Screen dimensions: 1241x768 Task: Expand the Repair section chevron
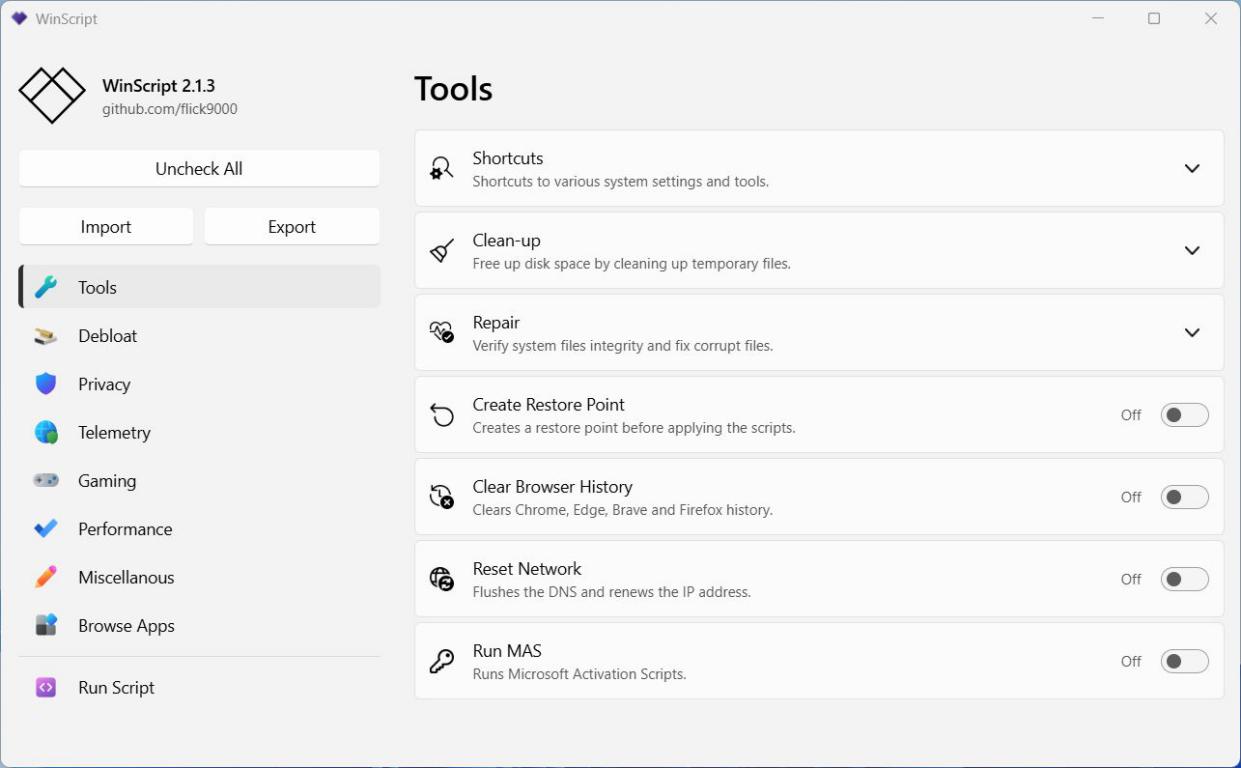pos(1191,332)
